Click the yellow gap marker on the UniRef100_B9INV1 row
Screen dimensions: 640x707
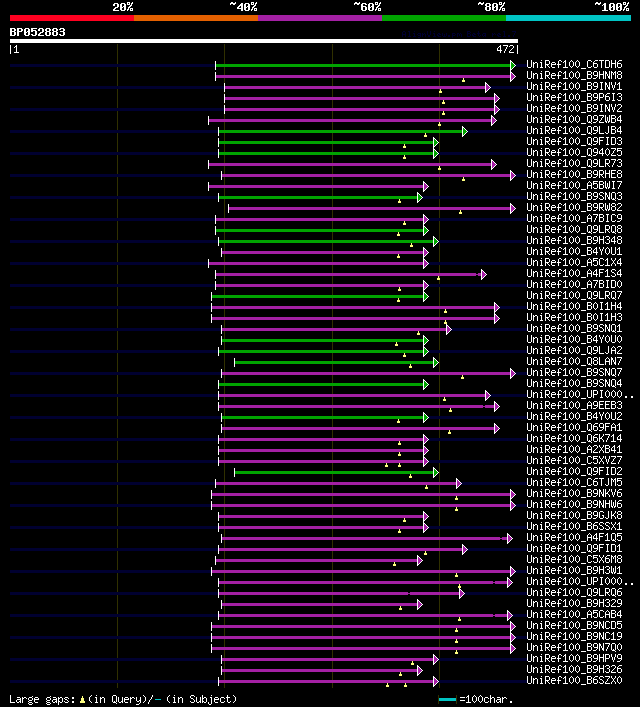tap(440, 92)
